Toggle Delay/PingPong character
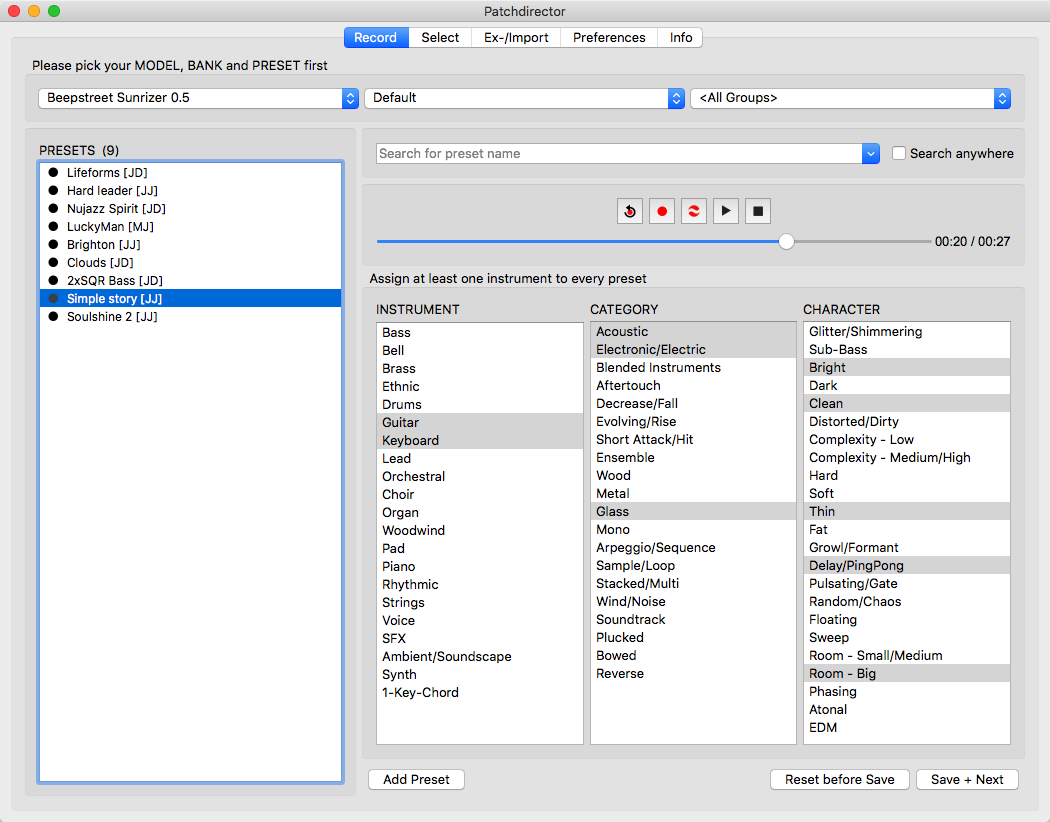The image size is (1050, 822). [x=907, y=566]
